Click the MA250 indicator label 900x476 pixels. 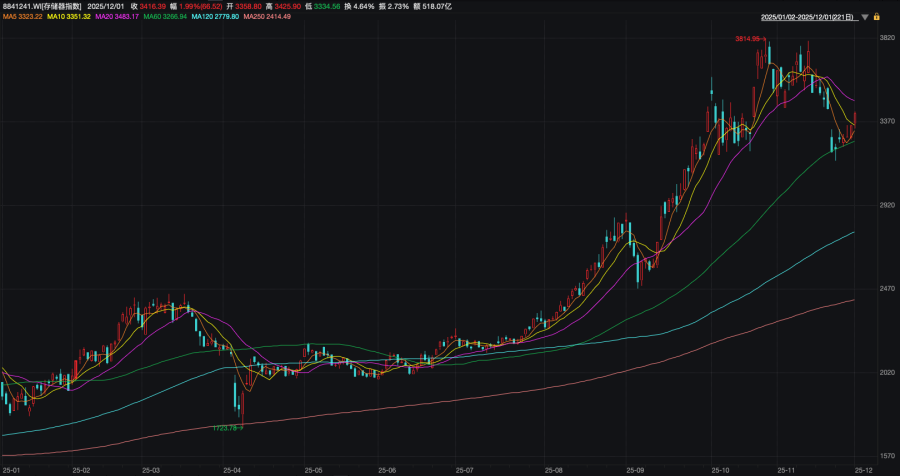coord(266,17)
